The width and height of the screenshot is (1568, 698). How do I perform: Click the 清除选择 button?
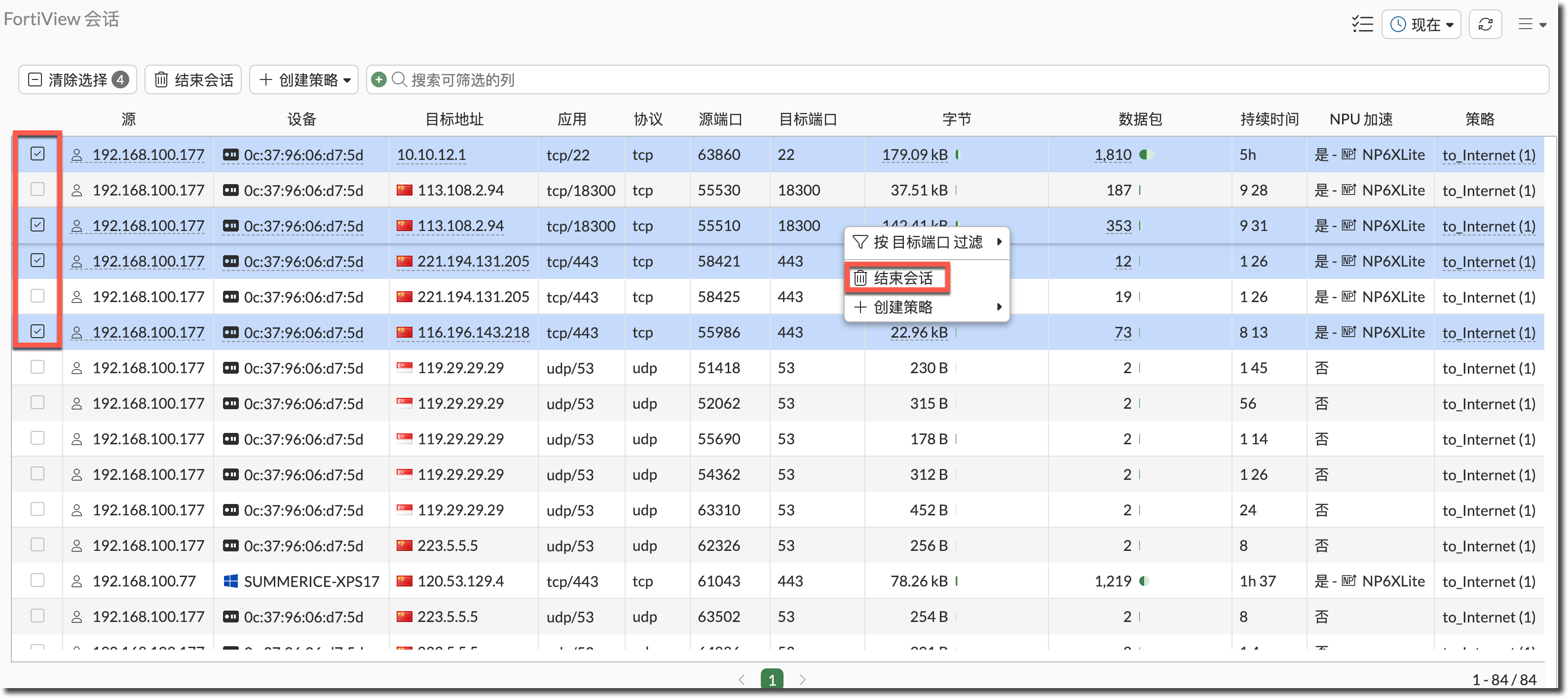click(77, 80)
